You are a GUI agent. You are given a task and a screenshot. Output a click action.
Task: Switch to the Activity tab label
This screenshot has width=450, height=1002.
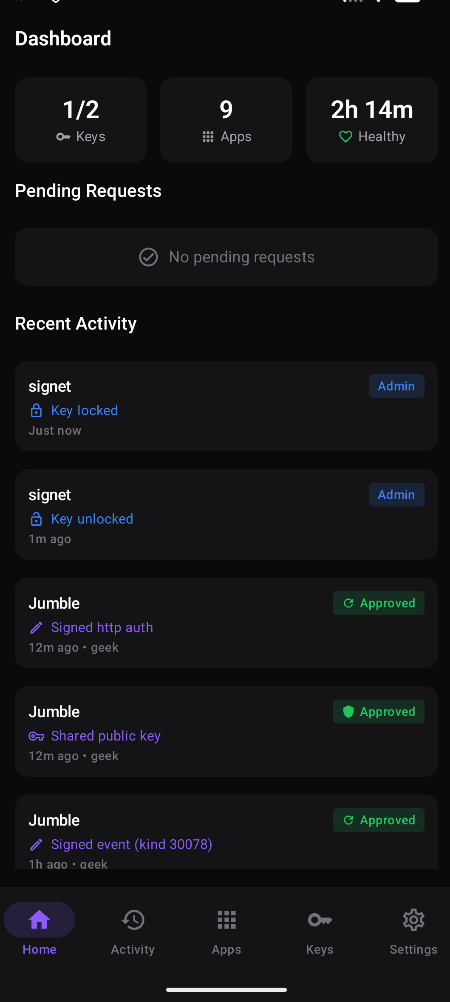(133, 950)
